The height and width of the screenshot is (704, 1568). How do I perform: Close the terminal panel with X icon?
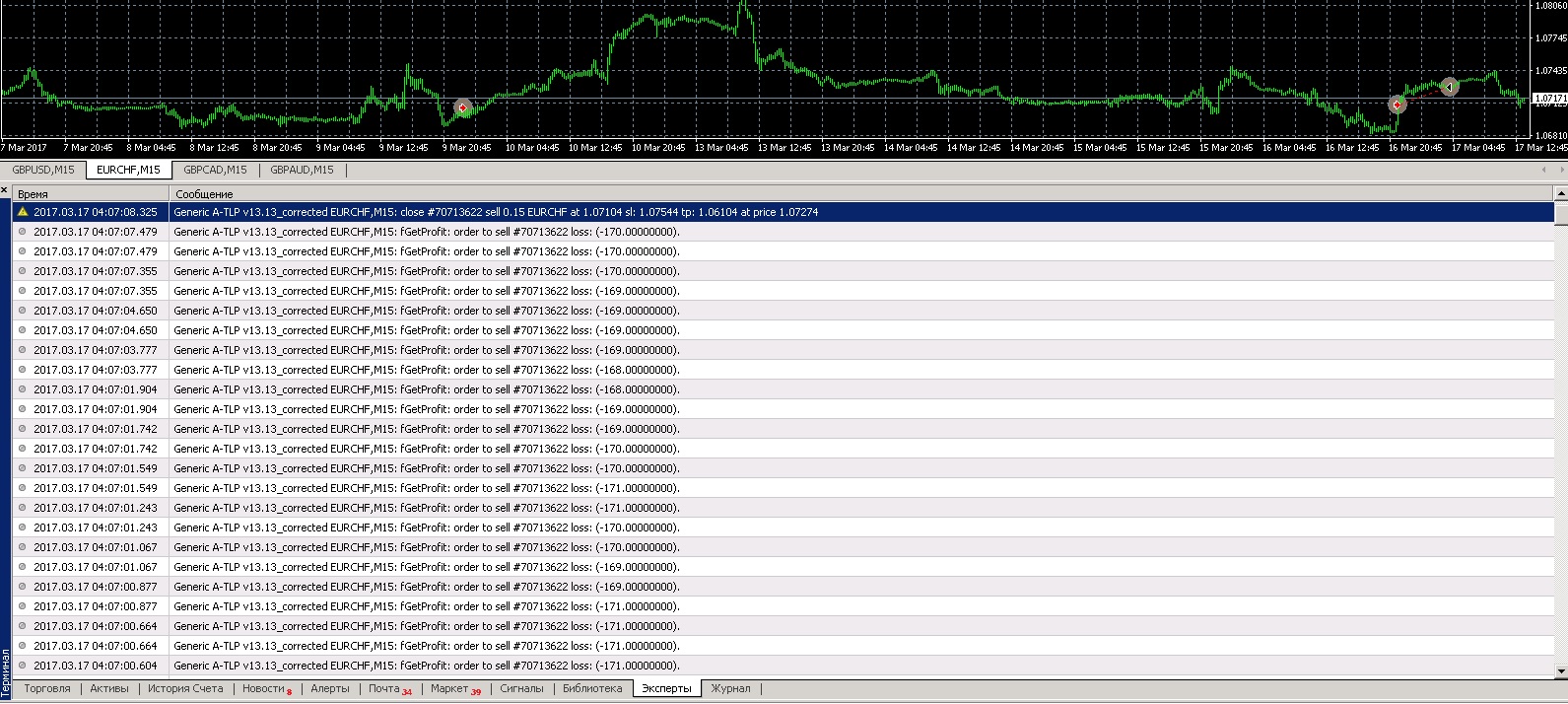(x=5, y=190)
